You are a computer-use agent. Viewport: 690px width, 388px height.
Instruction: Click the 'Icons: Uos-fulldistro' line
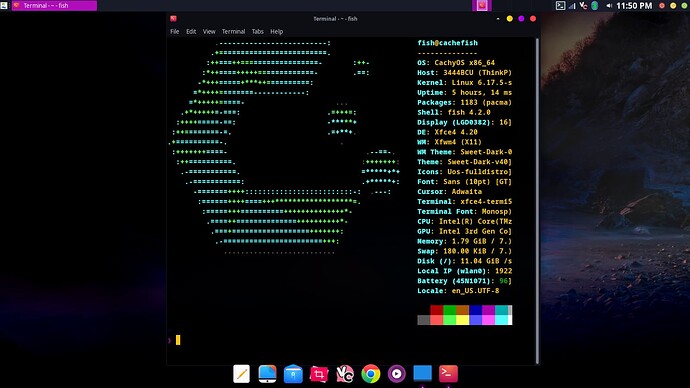(465, 172)
